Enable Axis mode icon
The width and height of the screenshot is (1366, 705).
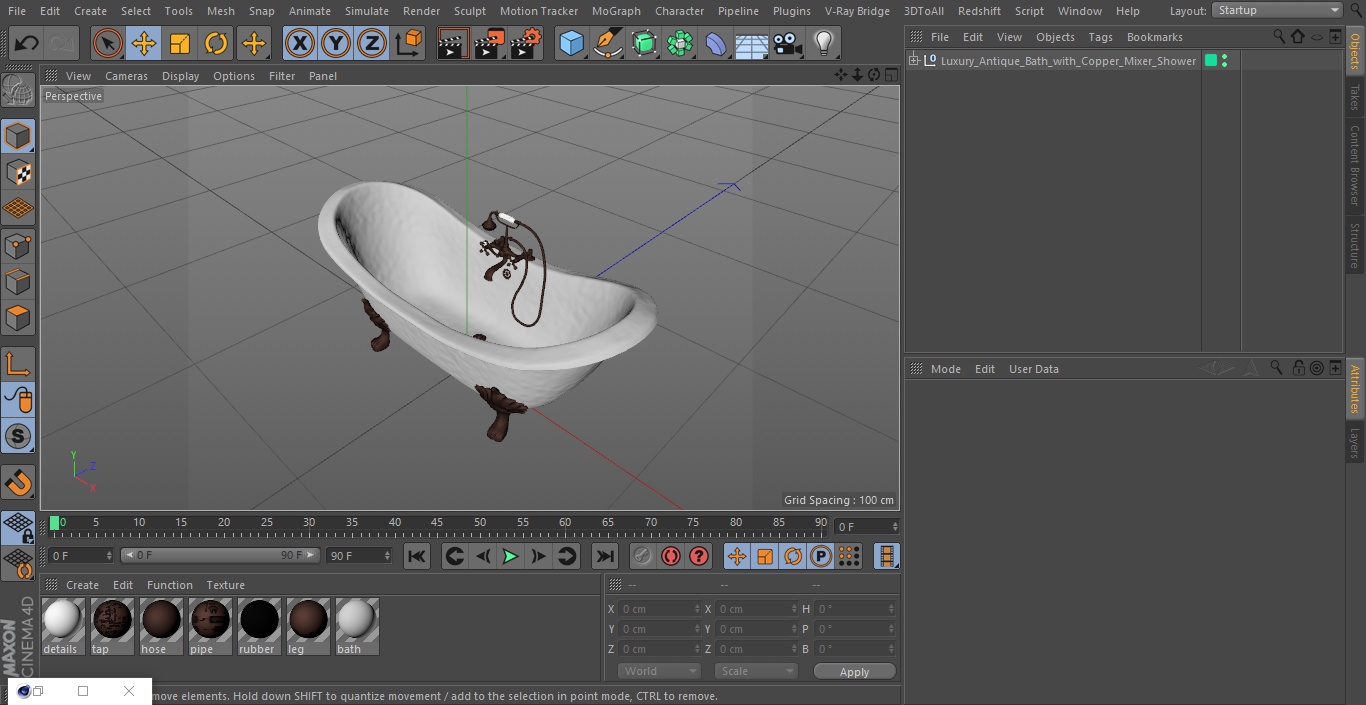[x=18, y=364]
